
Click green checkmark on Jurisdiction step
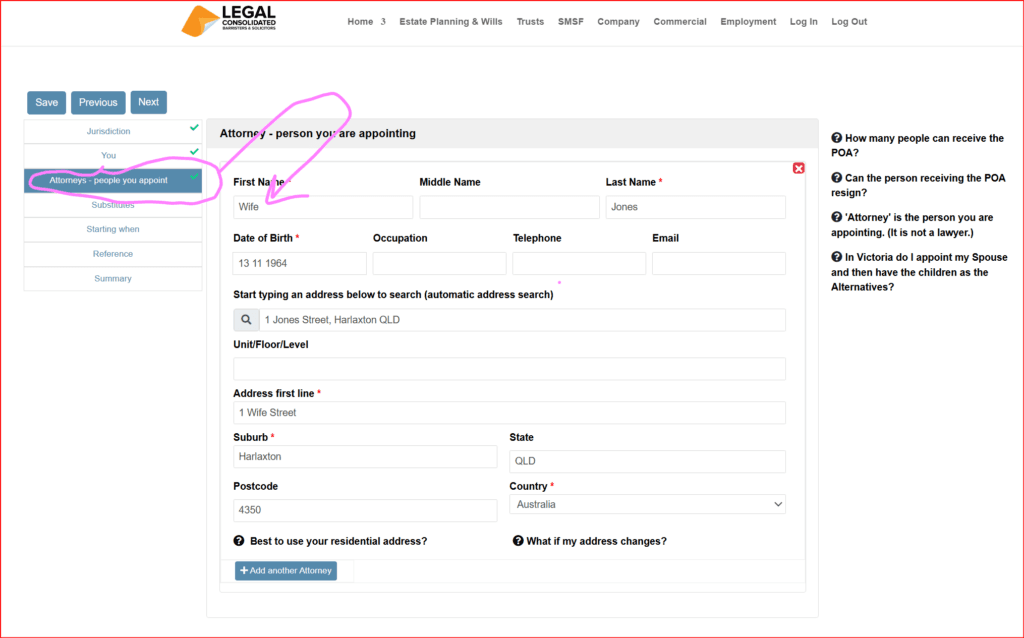coord(194,128)
